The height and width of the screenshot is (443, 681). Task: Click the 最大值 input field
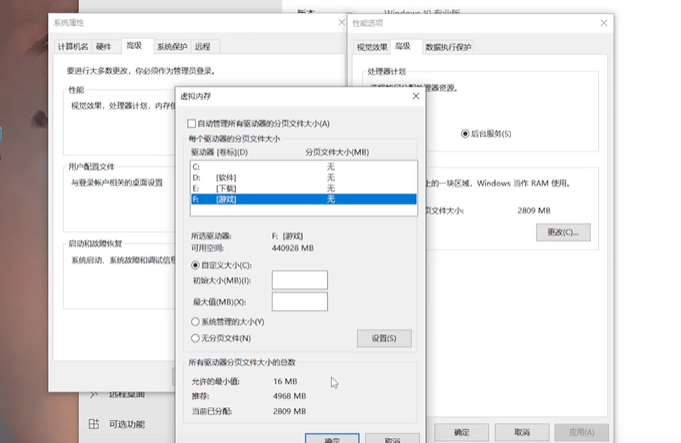(299, 301)
